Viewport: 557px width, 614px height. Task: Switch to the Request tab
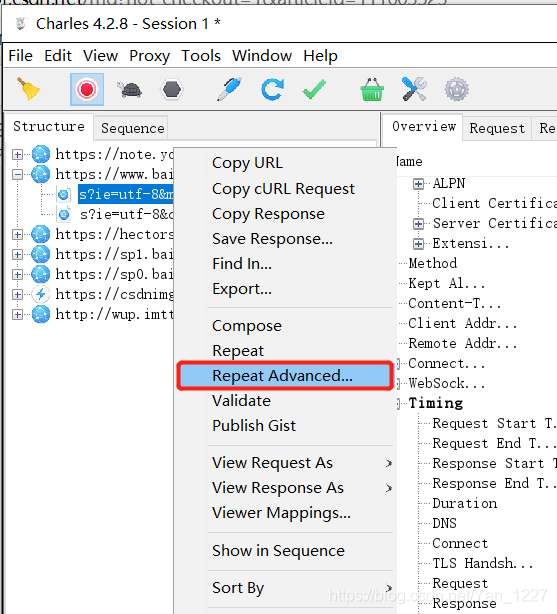click(x=497, y=128)
